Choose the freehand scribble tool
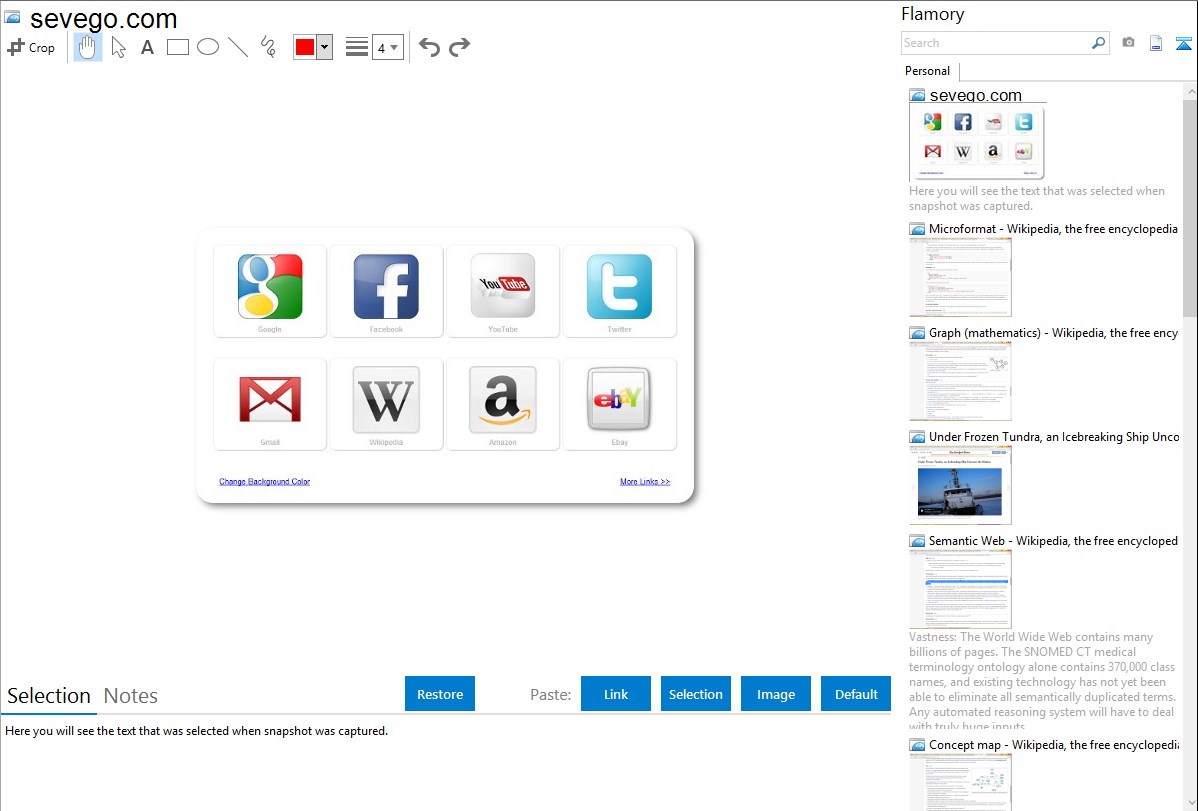Viewport: 1198px width, 811px height. pyautogui.click(x=268, y=47)
